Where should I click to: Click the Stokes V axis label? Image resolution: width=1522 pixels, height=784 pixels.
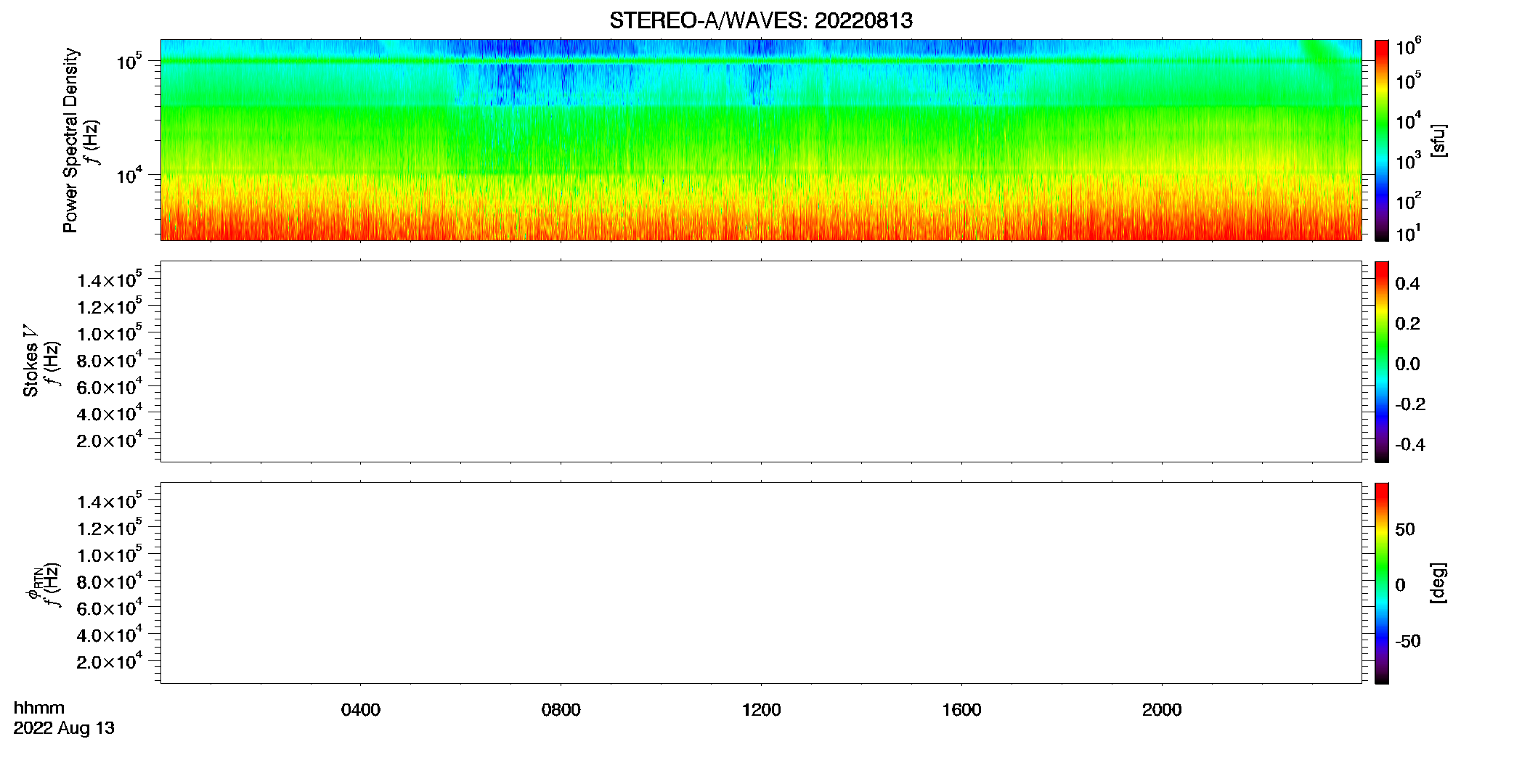pos(30,361)
